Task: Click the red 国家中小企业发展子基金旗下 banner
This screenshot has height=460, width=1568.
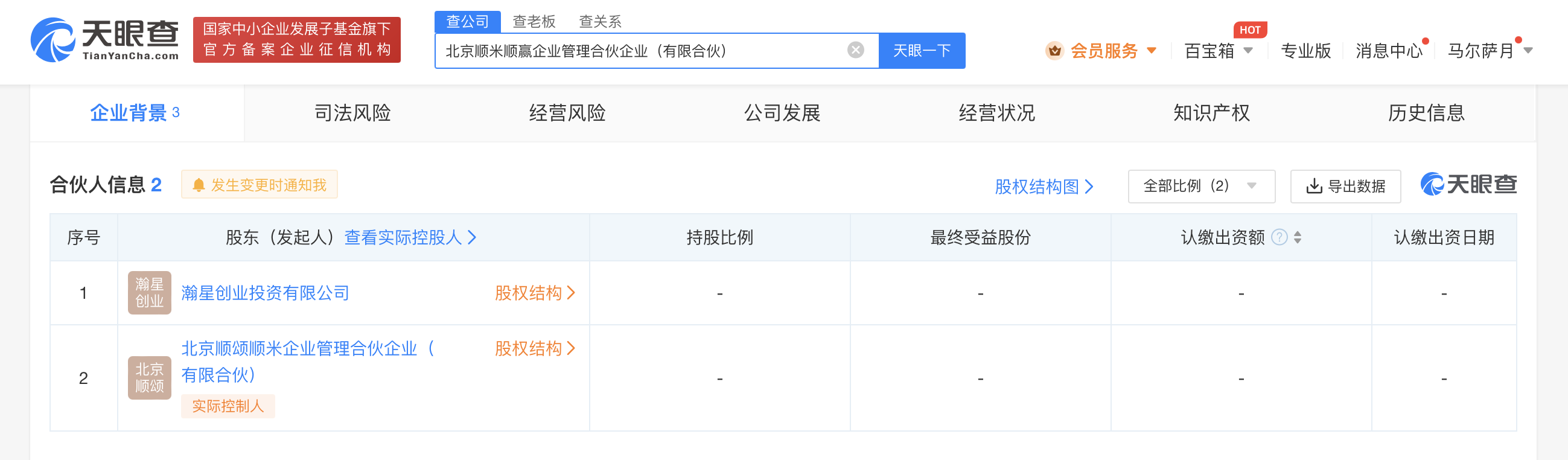Action: click(296, 40)
